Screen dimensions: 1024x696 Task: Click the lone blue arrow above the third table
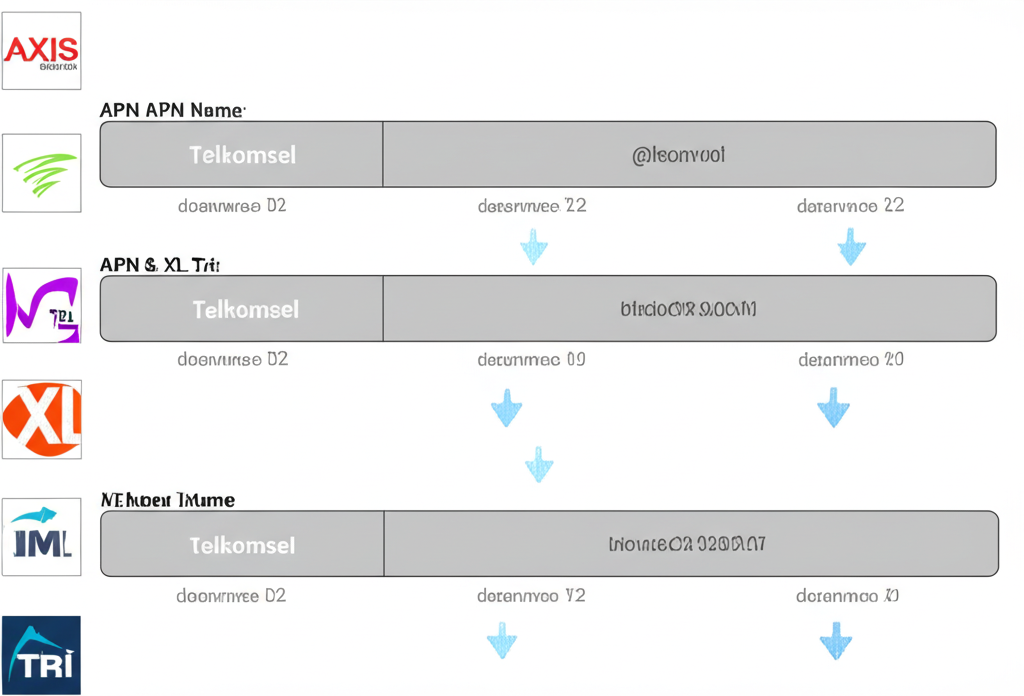539,464
